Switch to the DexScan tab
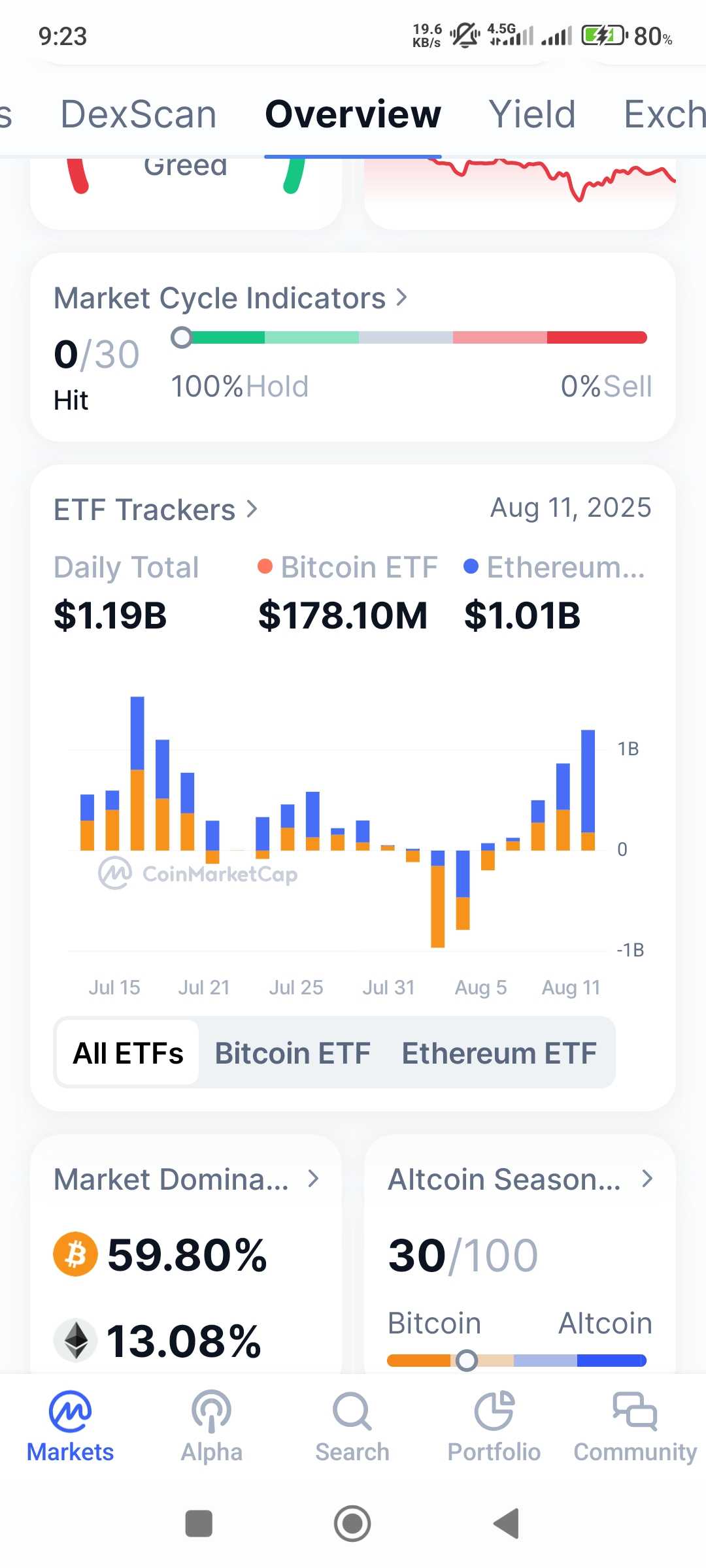The height and width of the screenshot is (1568, 706). point(139,114)
